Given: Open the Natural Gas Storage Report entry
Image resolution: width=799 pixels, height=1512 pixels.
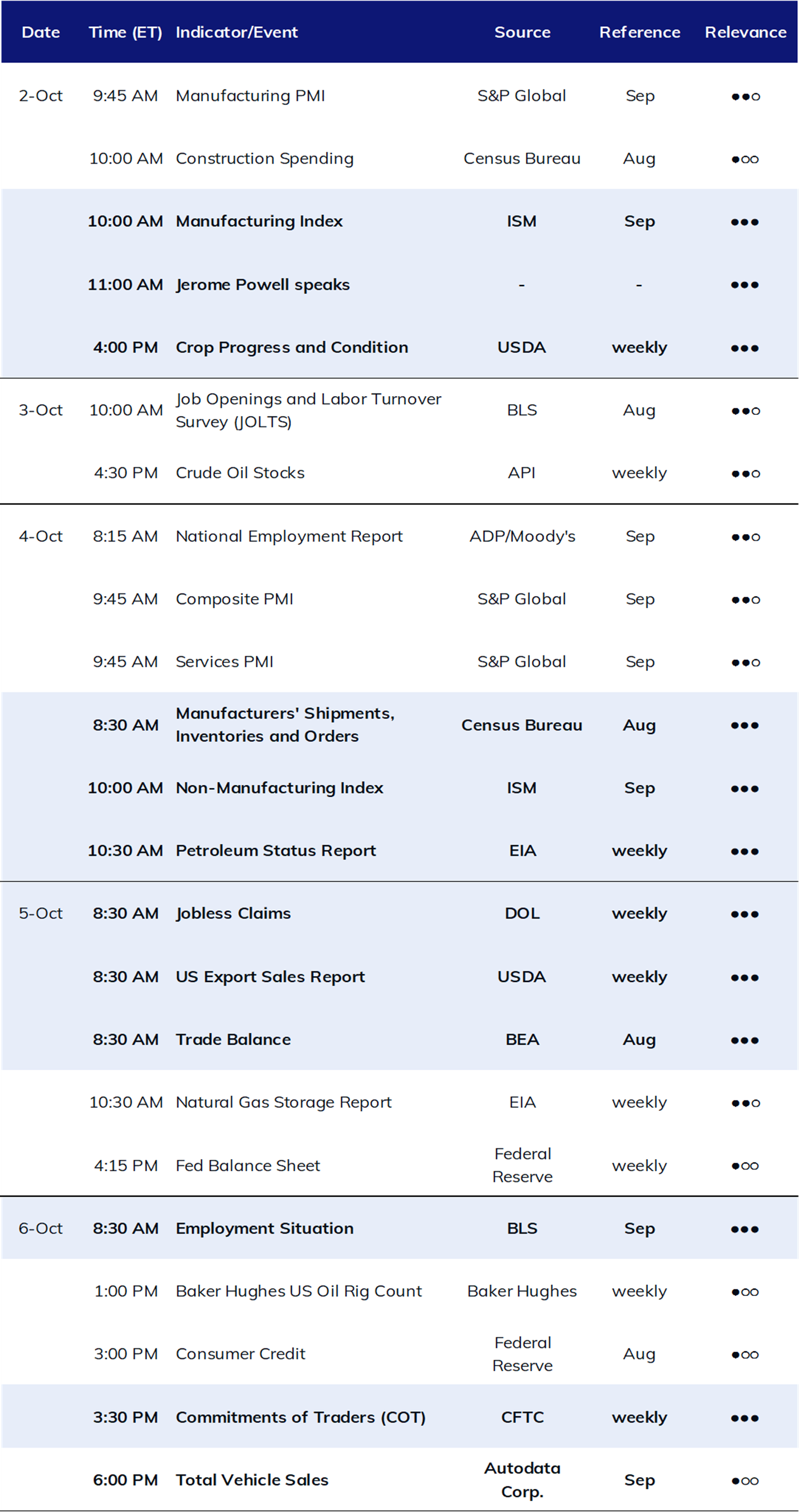Looking at the screenshot, I should tap(284, 1103).
